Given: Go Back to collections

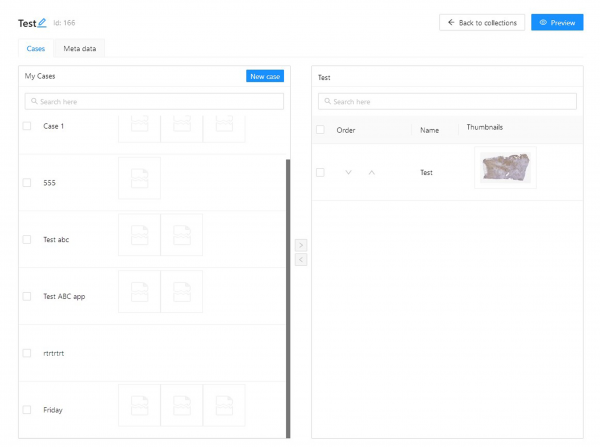Looking at the screenshot, I should (482, 22).
